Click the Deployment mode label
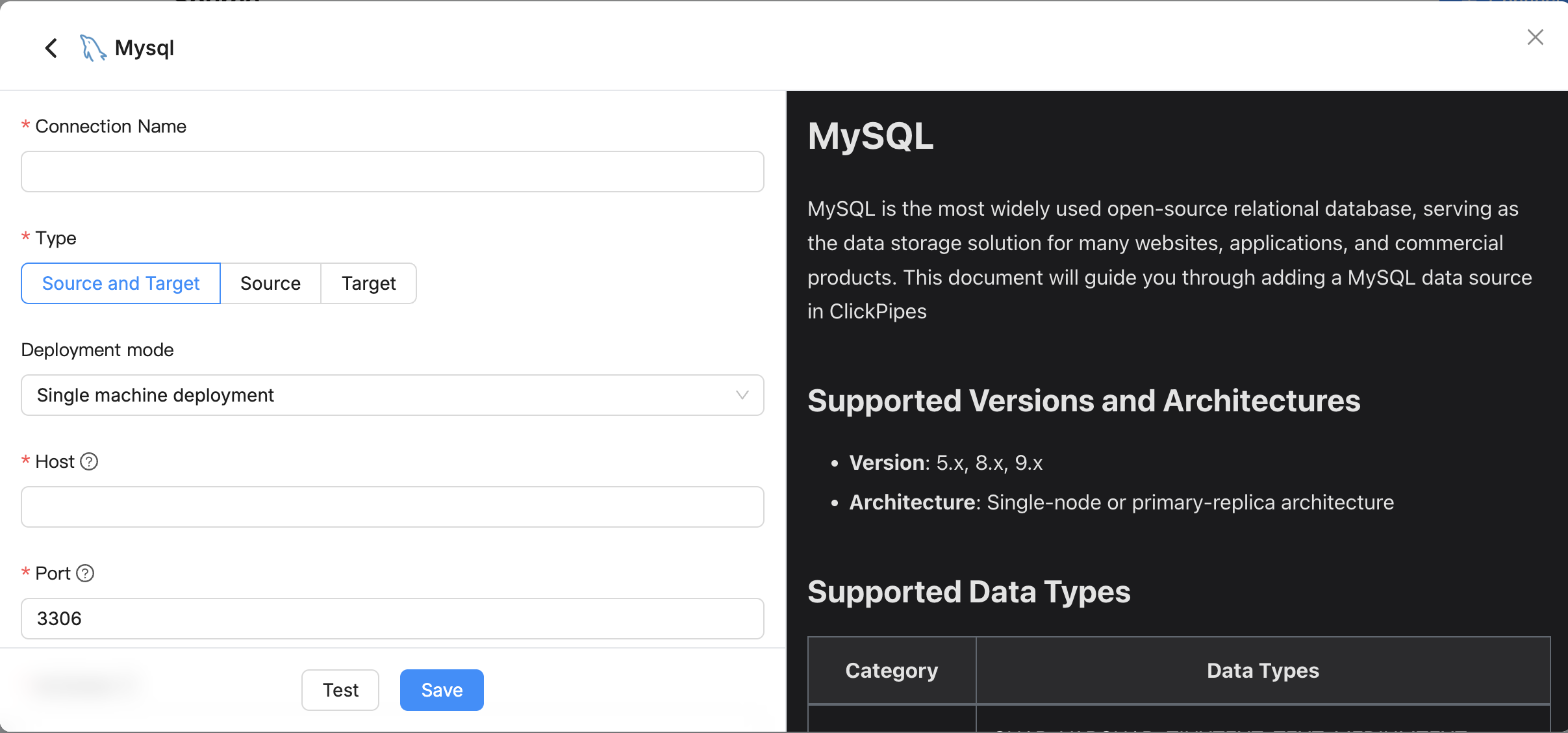This screenshot has height=733, width=1568. (x=97, y=350)
